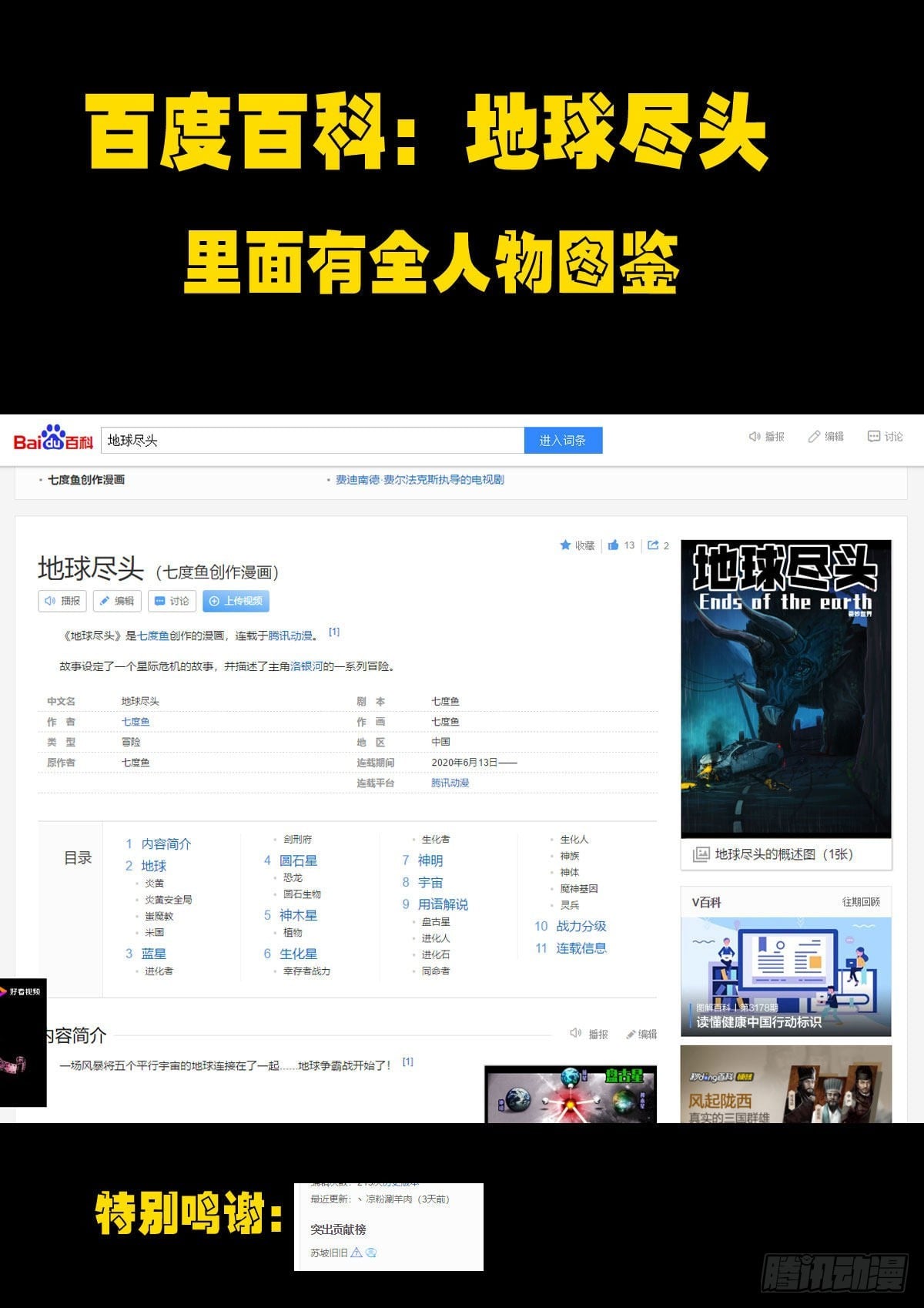The height and width of the screenshot is (1308, 924).
Task: Open the 洛银河 character link
Action: coord(306,666)
